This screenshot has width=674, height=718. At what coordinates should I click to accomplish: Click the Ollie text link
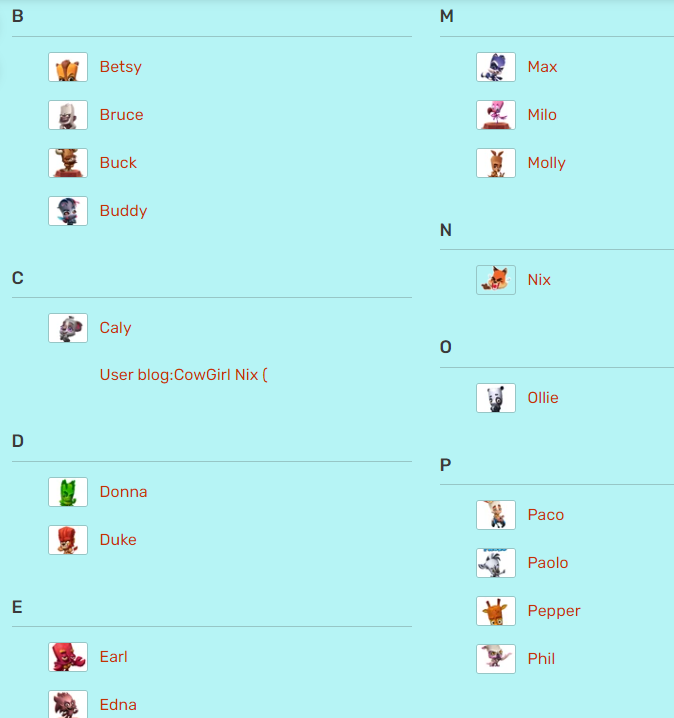click(543, 398)
